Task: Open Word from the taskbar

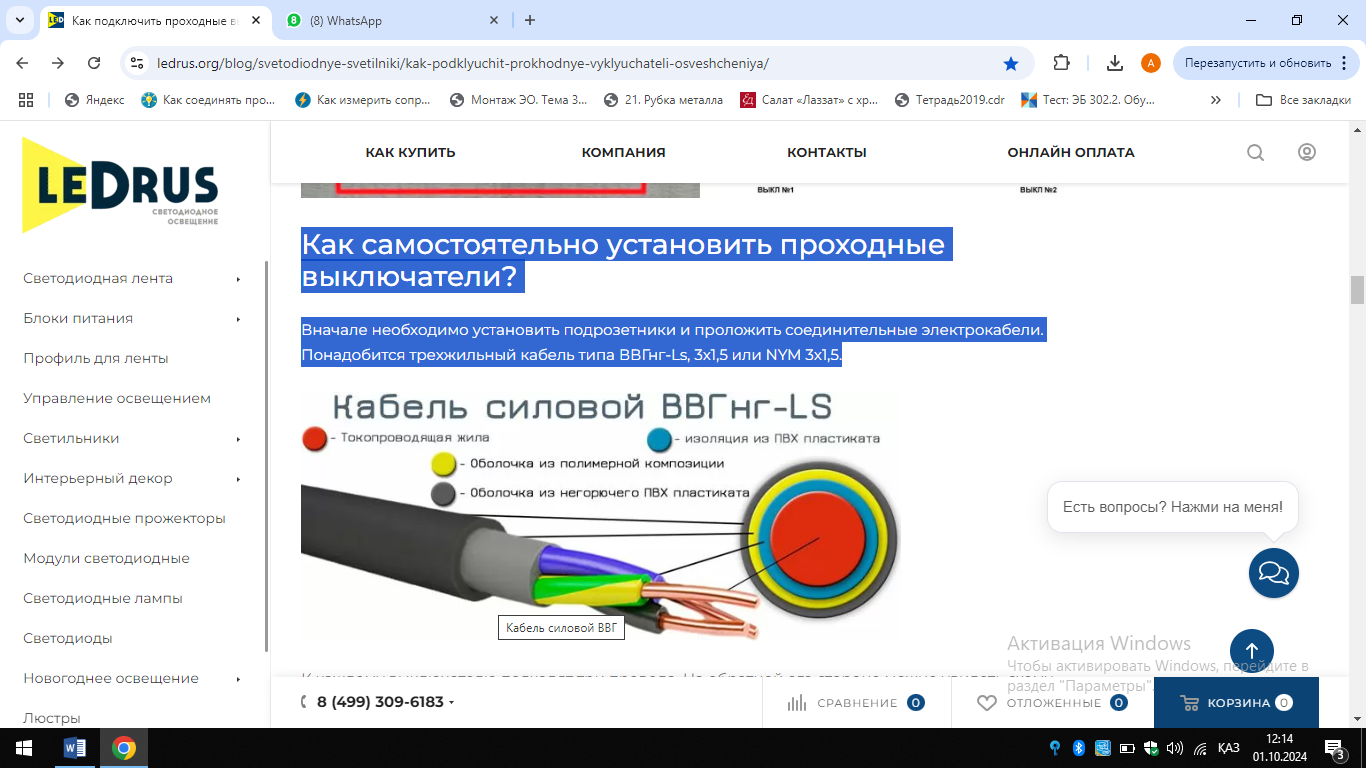Action: tap(75, 748)
